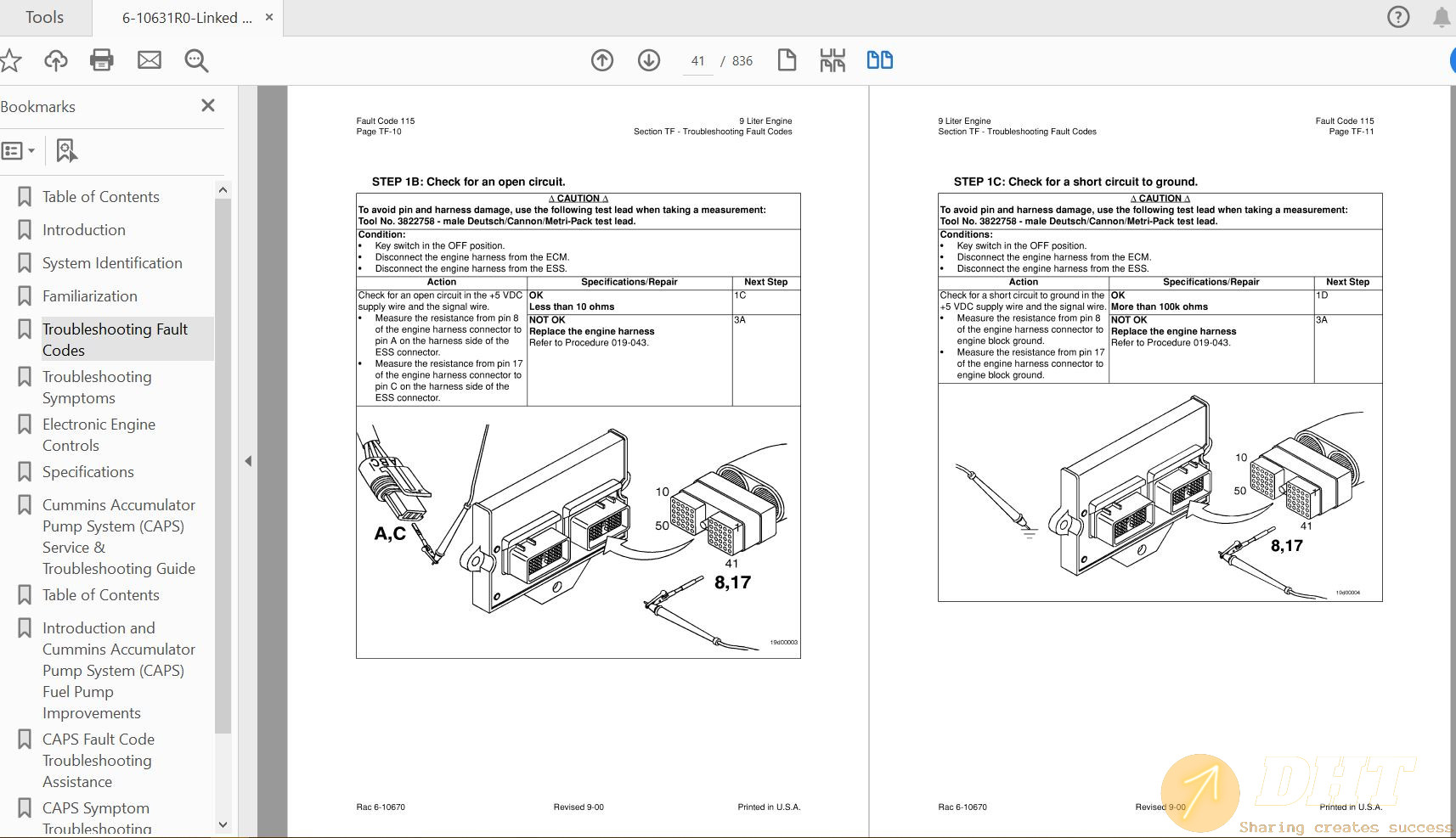
Task: Toggle the two-page view icon
Action: click(880, 60)
